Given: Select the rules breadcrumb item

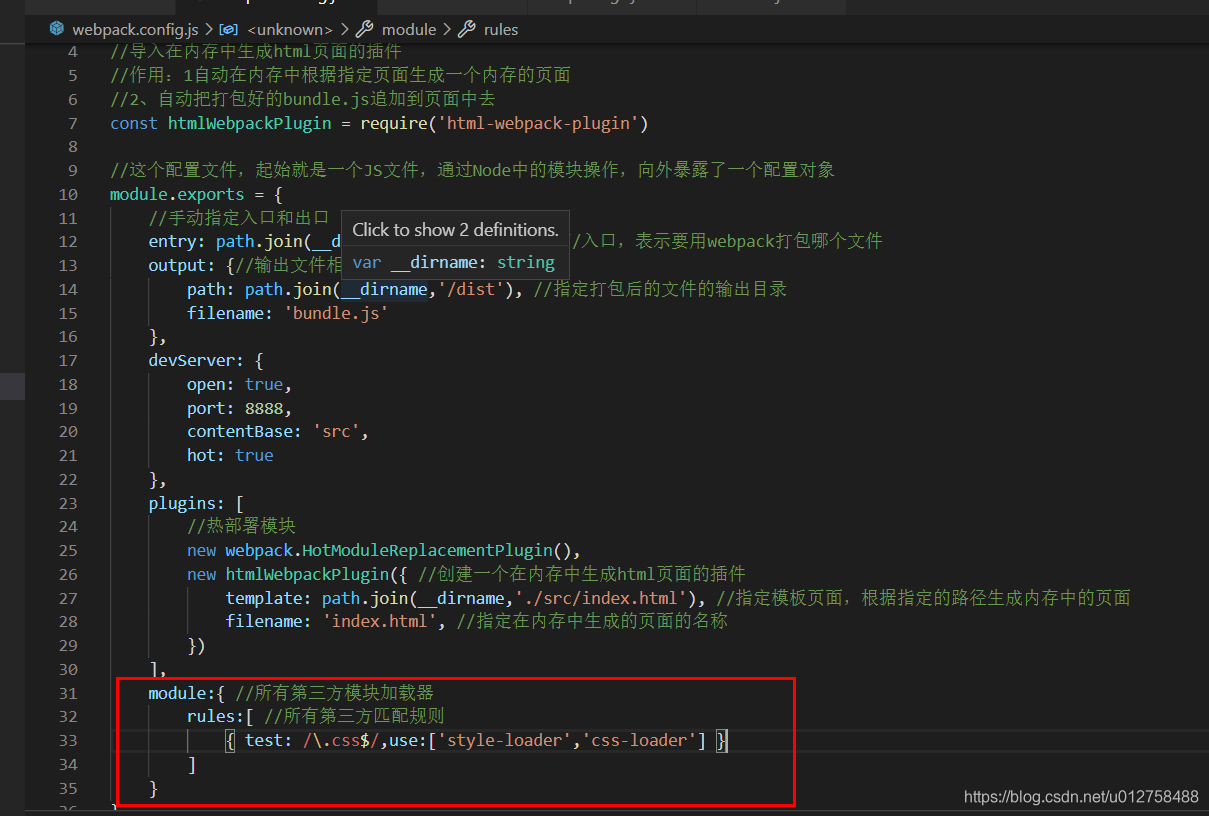Looking at the screenshot, I should click(x=501, y=29).
